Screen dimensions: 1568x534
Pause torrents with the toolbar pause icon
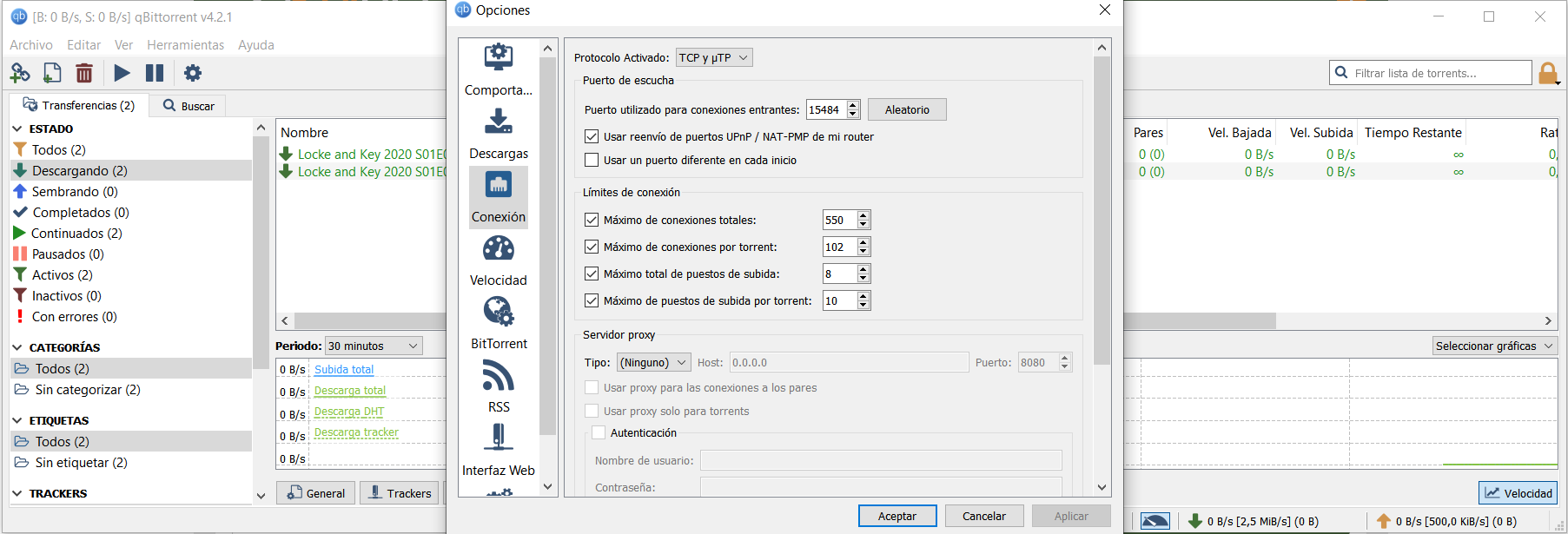click(x=155, y=73)
